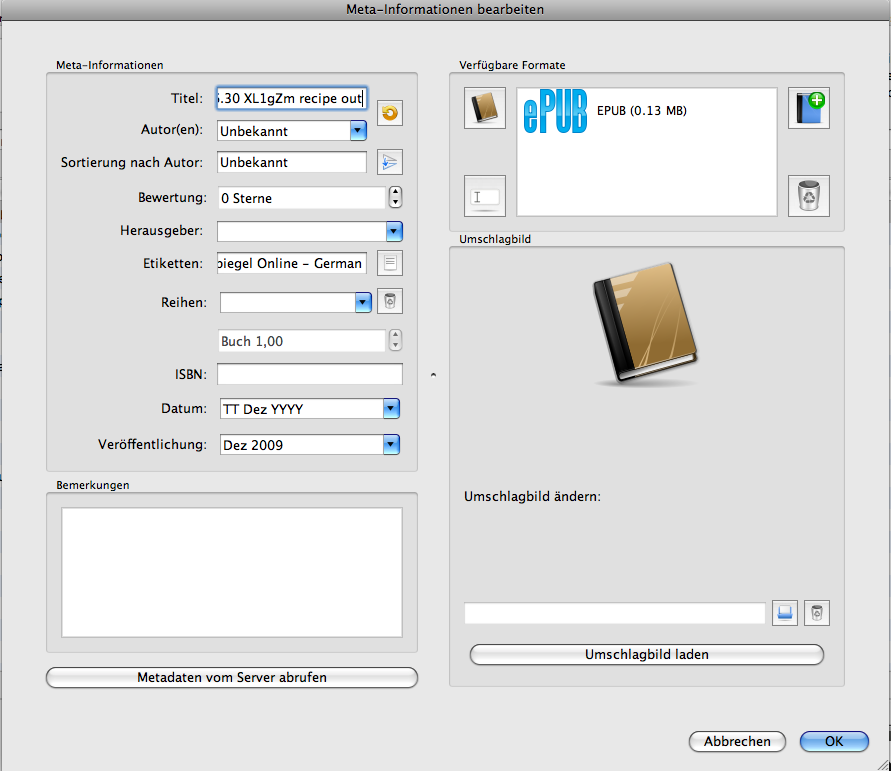Image resolution: width=891 pixels, height=771 pixels.
Task: Open the Veröffentlichung date dropdown
Action: click(x=392, y=444)
